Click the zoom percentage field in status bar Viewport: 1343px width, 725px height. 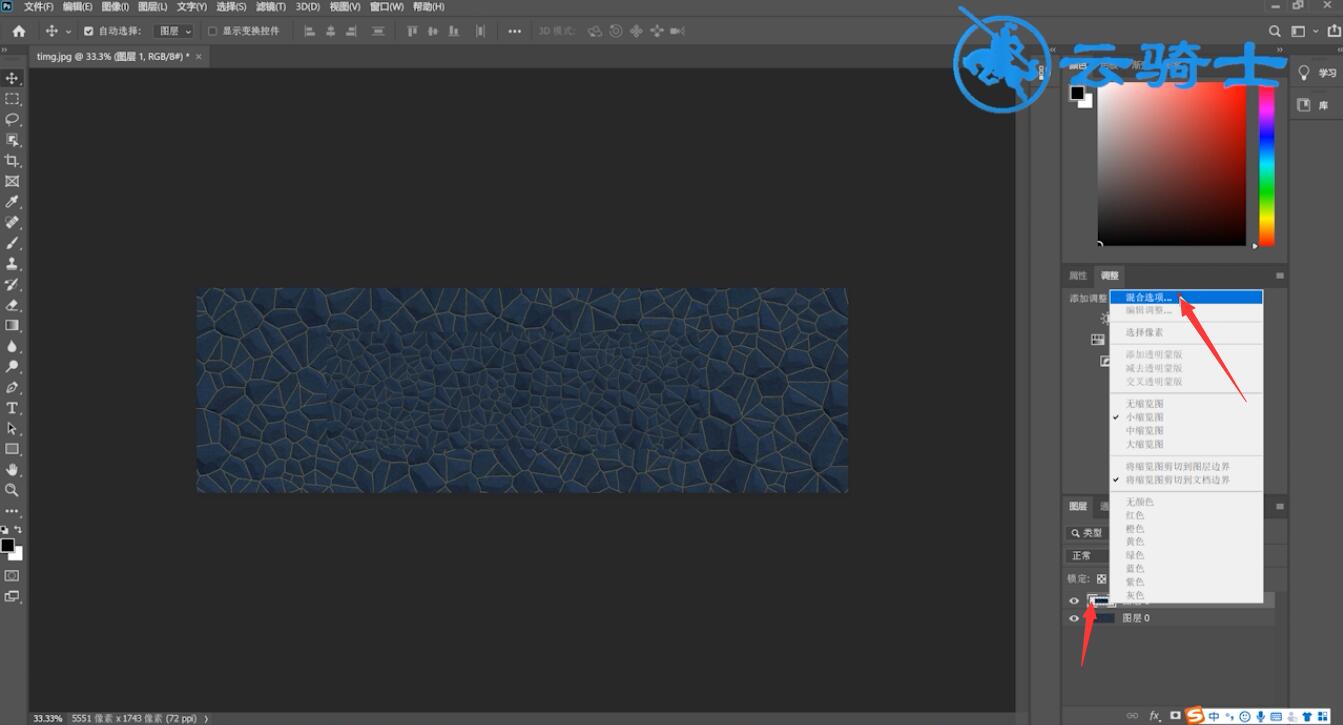48,718
